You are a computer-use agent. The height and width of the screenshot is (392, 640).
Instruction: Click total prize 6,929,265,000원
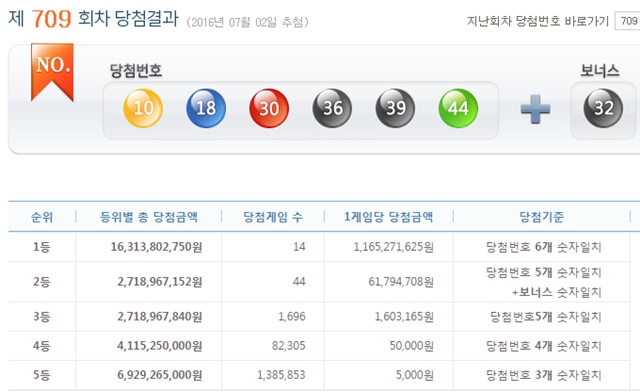tap(160, 375)
